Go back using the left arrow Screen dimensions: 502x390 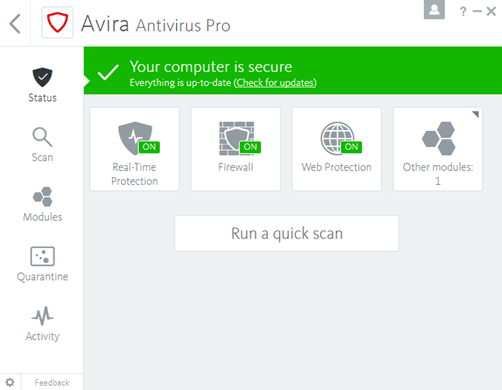(15, 23)
